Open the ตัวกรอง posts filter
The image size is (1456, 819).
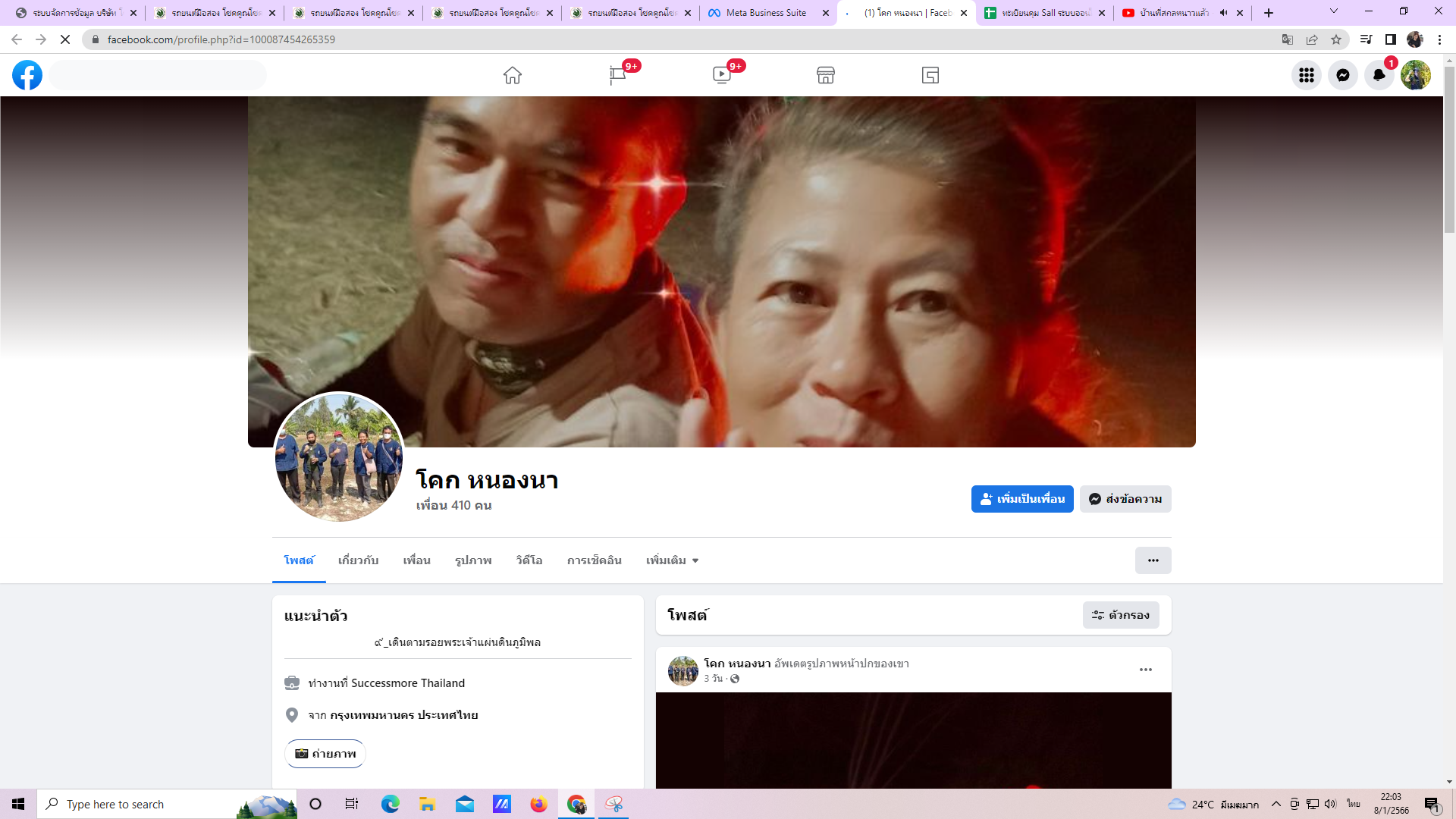(x=1121, y=615)
